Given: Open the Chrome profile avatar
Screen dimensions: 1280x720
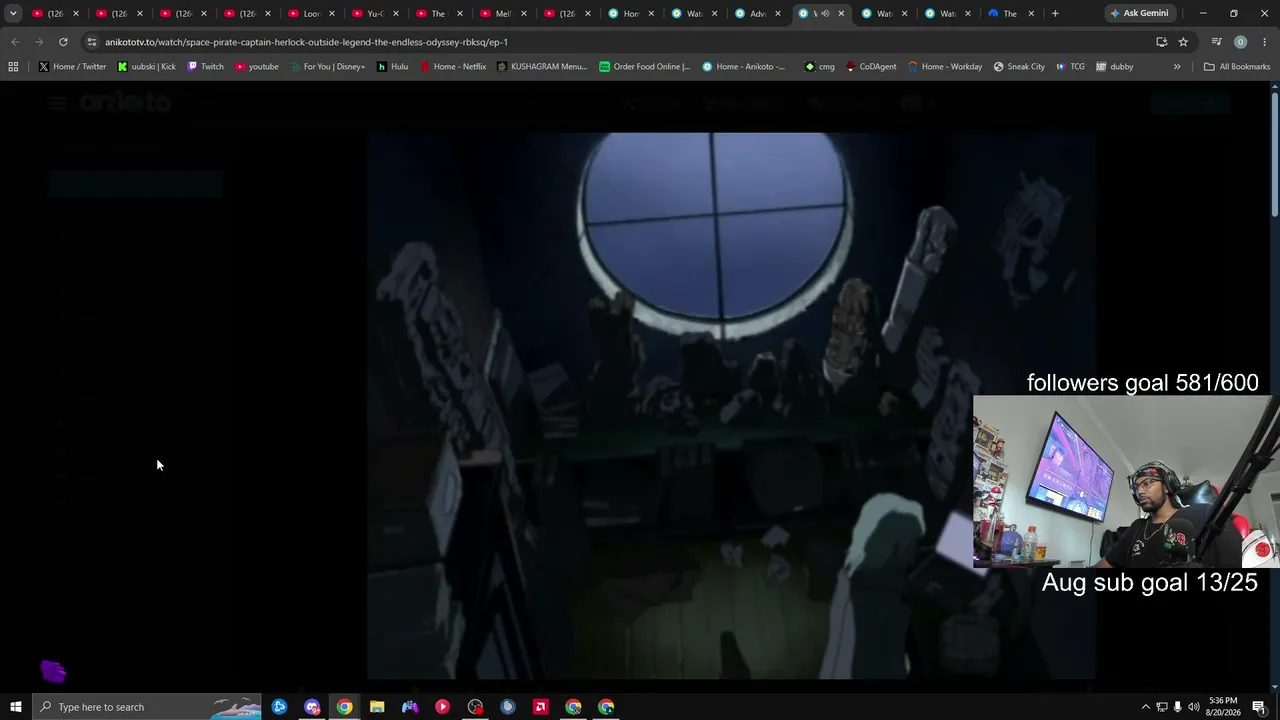Looking at the screenshot, I should click(1240, 42).
